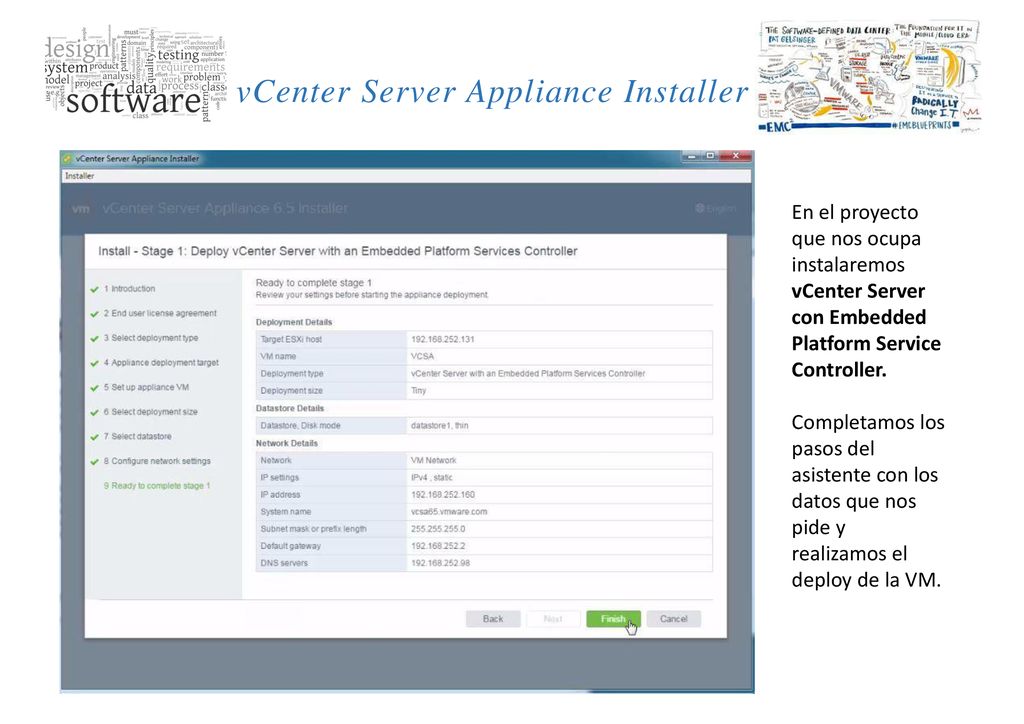Click the vCenter installer title bar icon

pos(67,159)
